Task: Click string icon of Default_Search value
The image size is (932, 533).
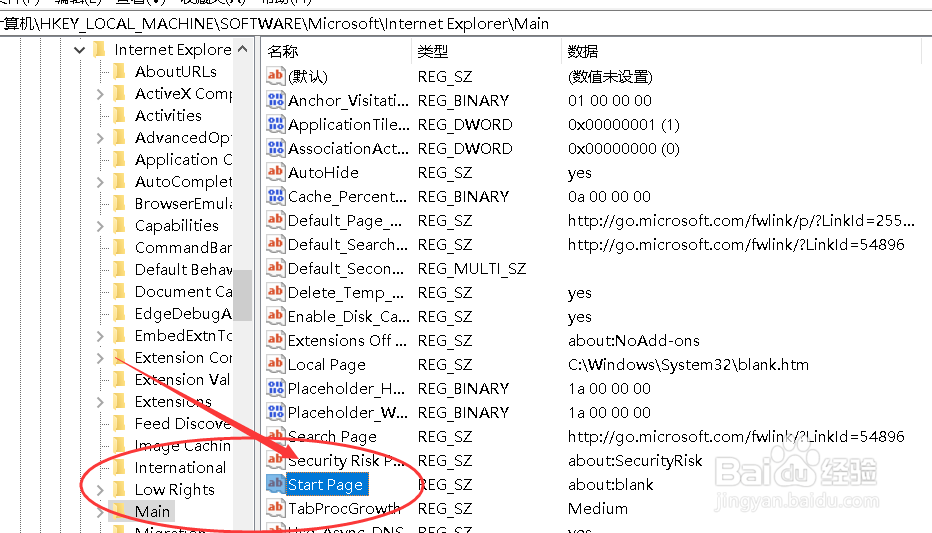Action: coord(275,244)
